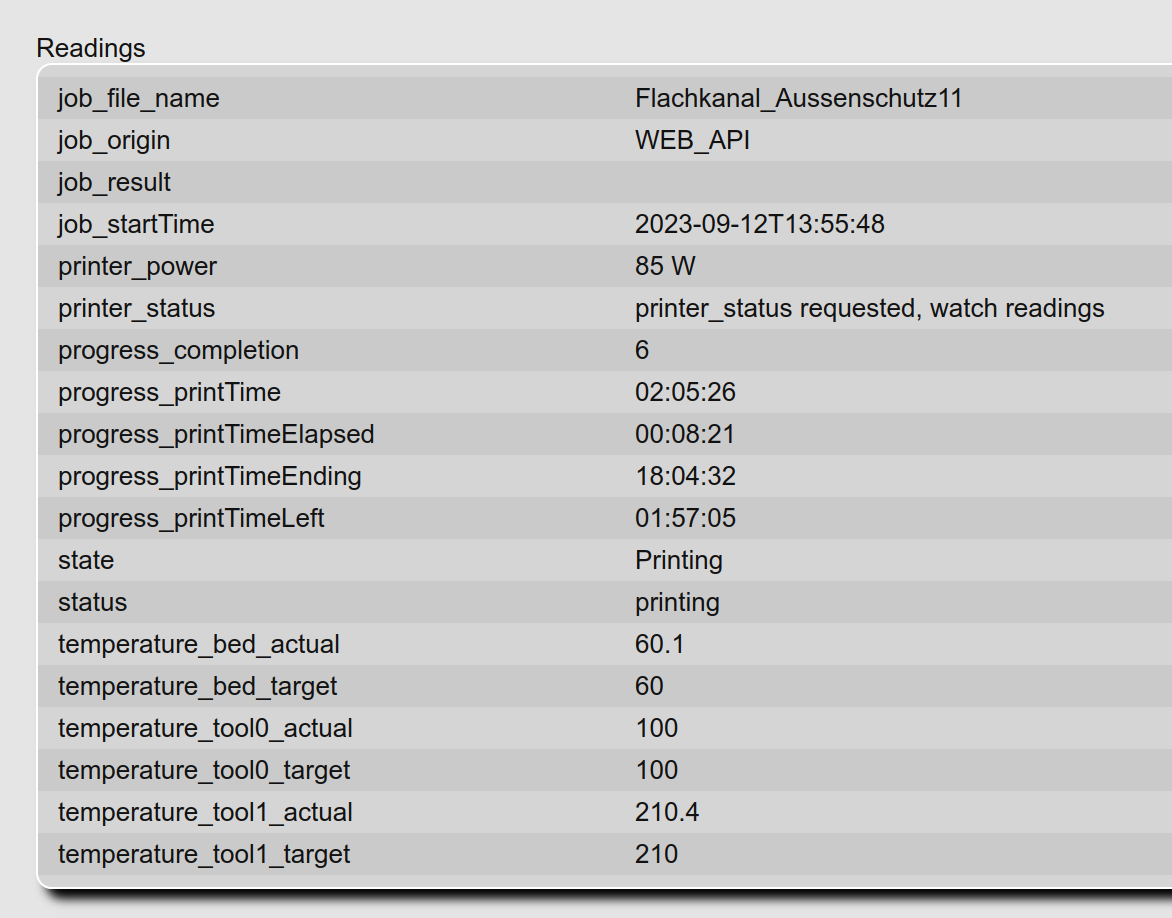Click the progress_printTimeLeft value 01:57:05
Image resolution: width=1172 pixels, height=918 pixels.
685,518
